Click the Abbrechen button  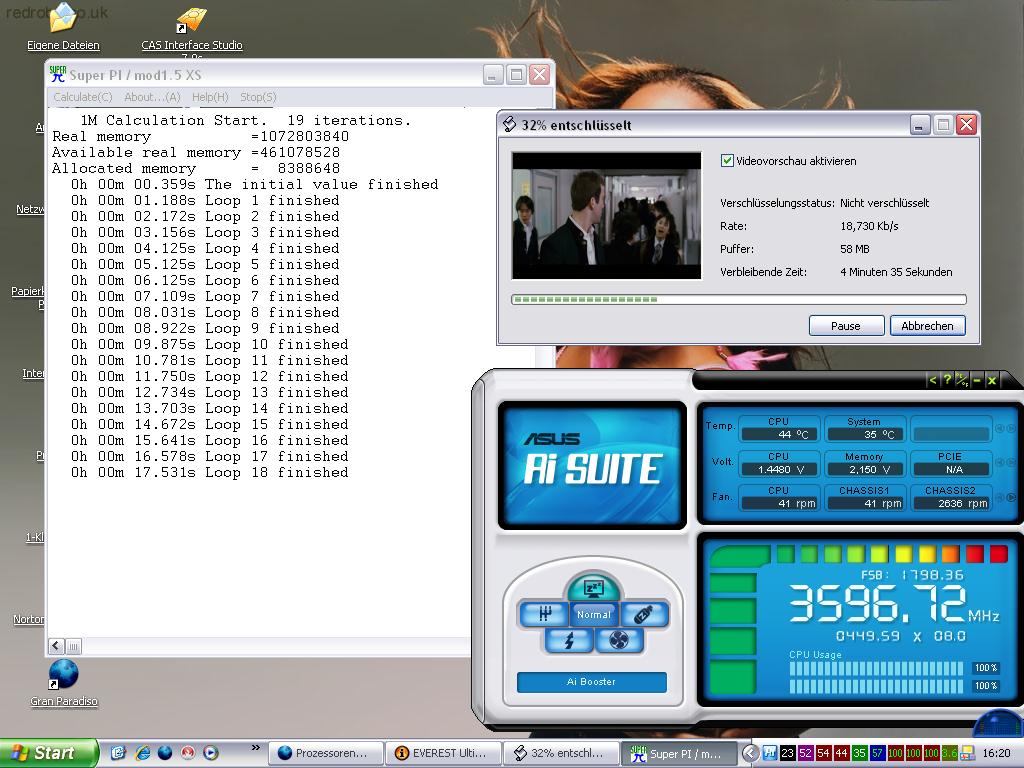point(927,326)
